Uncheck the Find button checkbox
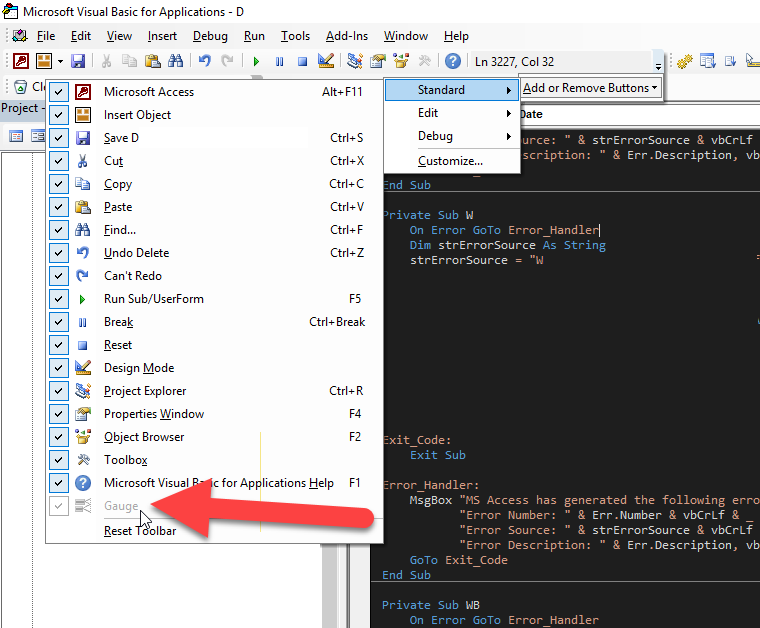Image resolution: width=760 pixels, height=628 pixels. (59, 230)
